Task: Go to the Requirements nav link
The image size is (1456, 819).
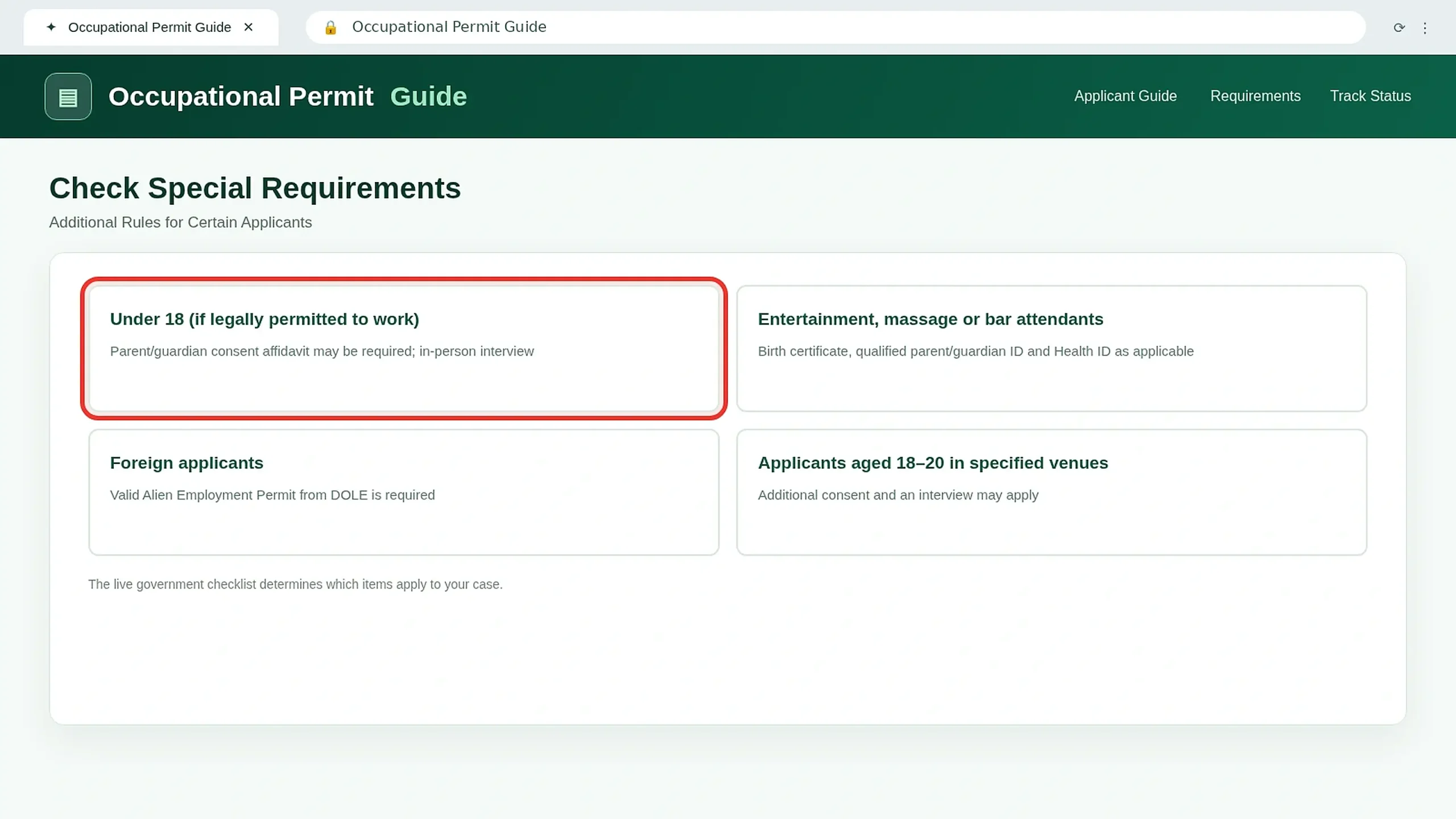Action: 1255,96
